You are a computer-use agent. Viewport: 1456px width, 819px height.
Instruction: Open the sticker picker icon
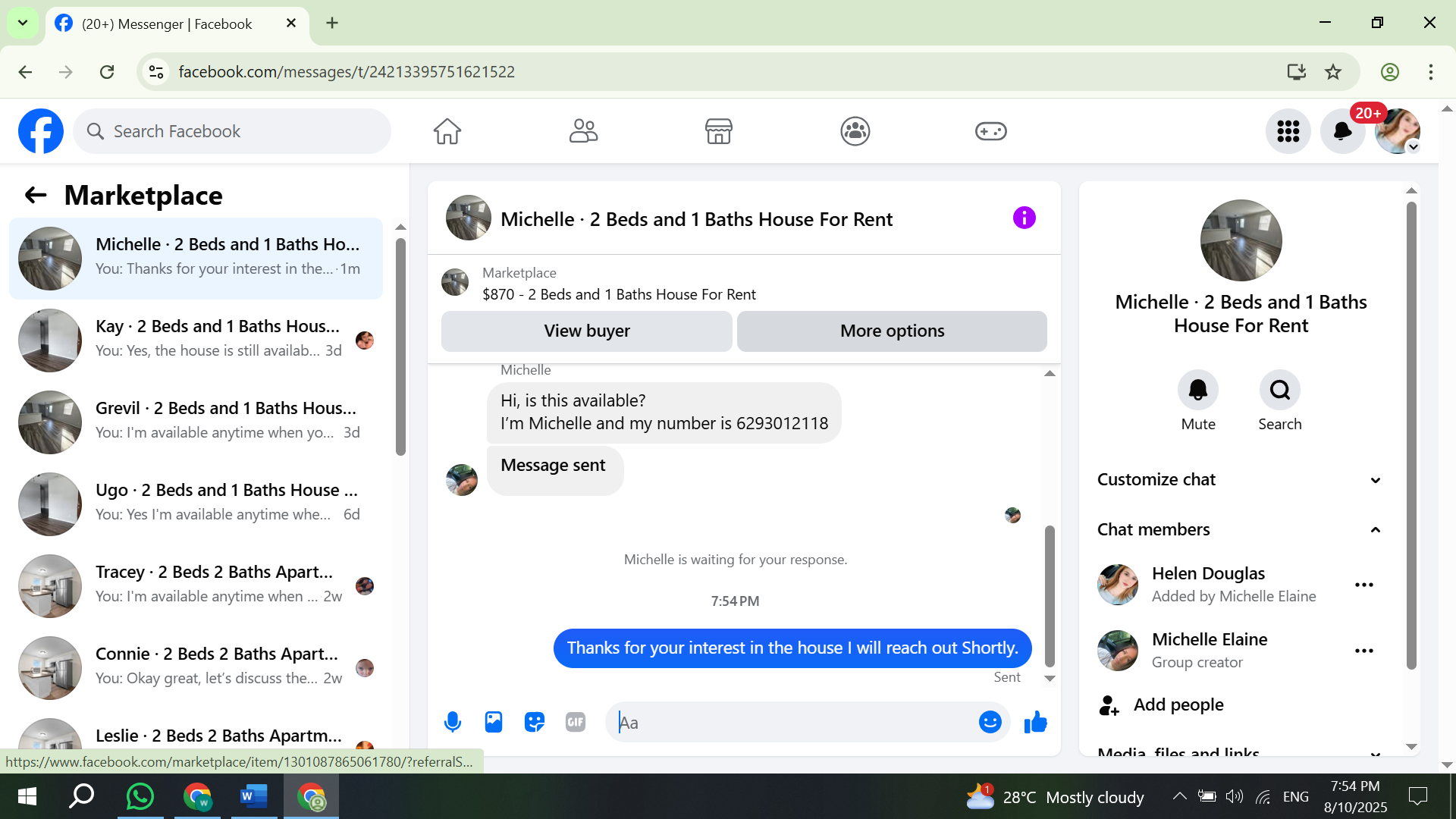pyautogui.click(x=535, y=722)
